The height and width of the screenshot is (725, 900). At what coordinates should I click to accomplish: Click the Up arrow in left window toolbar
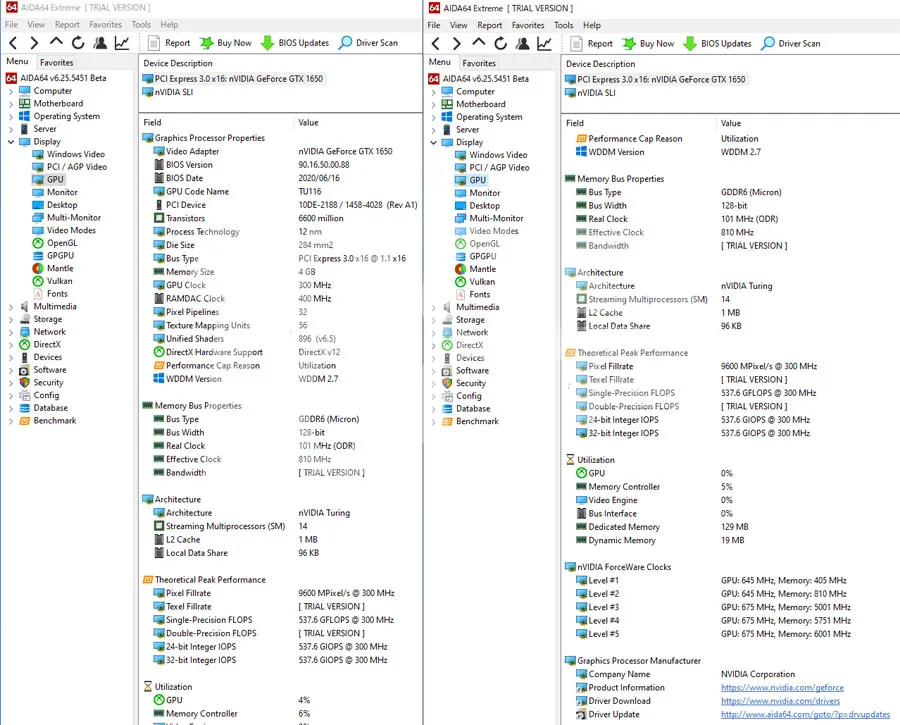(56, 42)
